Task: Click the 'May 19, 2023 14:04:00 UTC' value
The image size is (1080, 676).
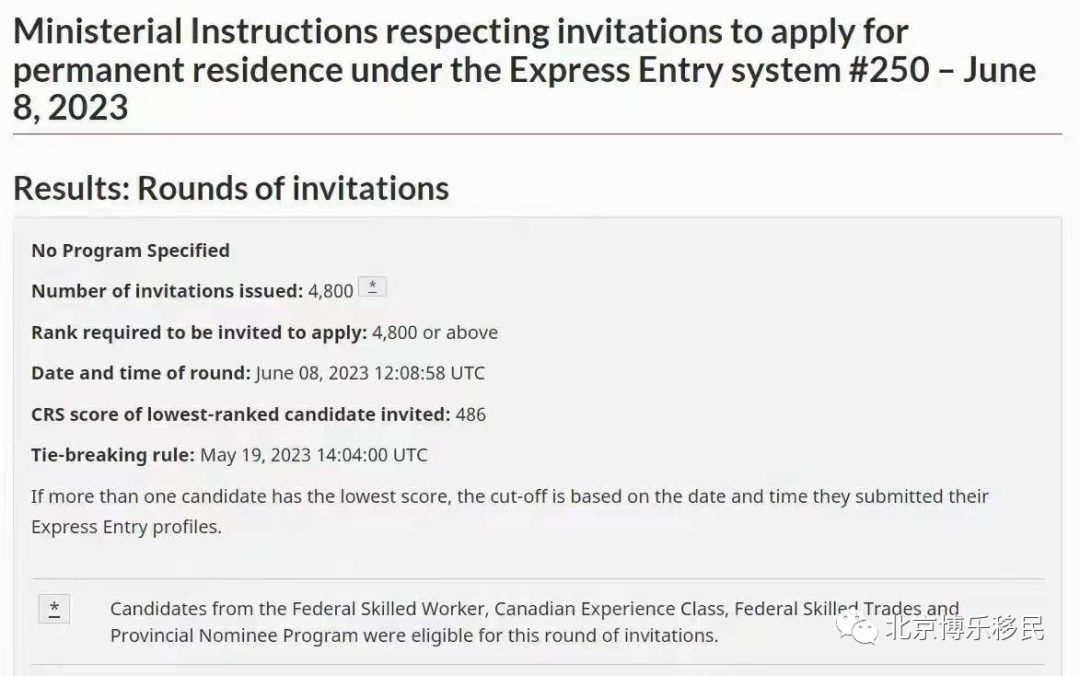Action: point(314,455)
